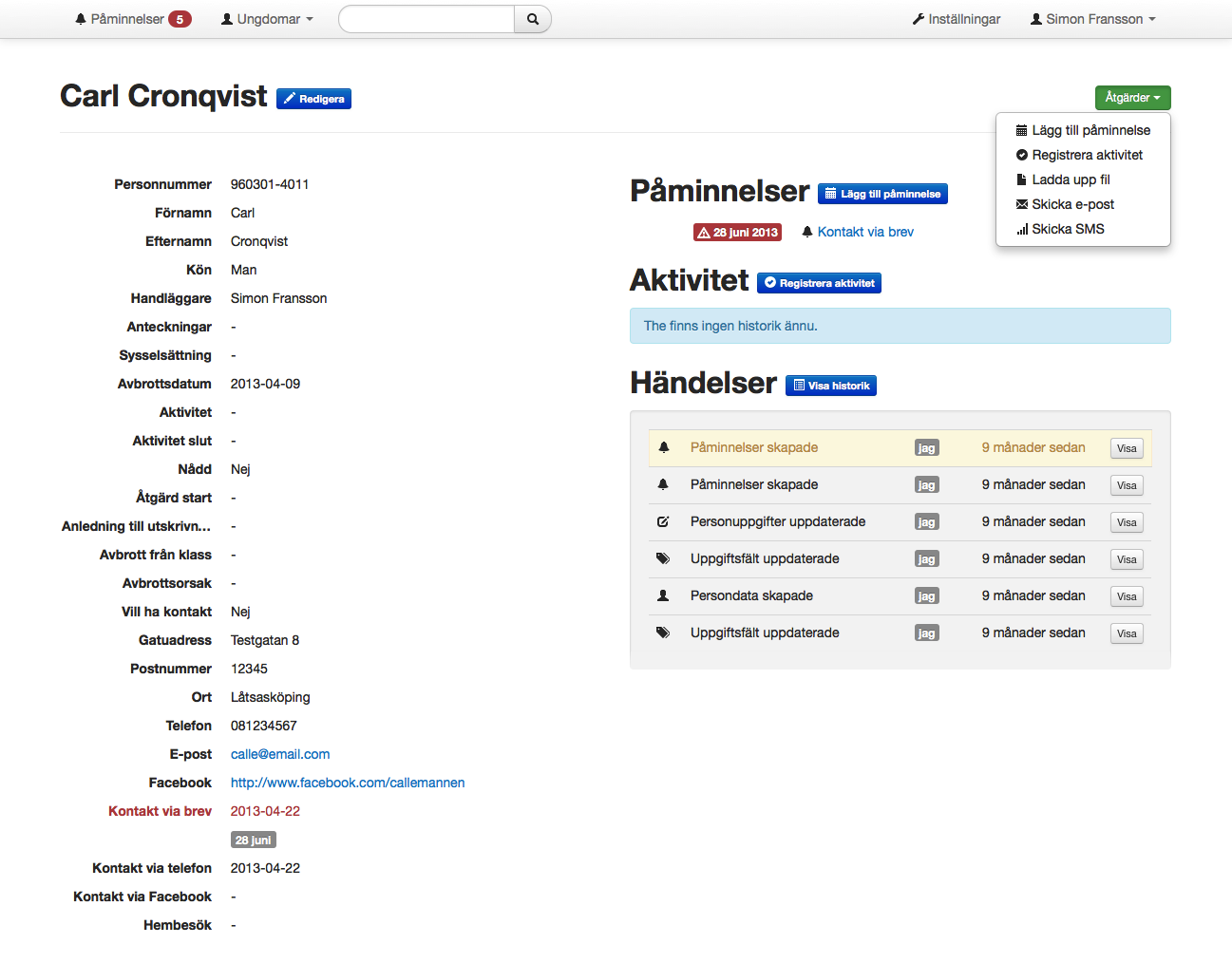Click the calle@email.com link

coord(280,754)
